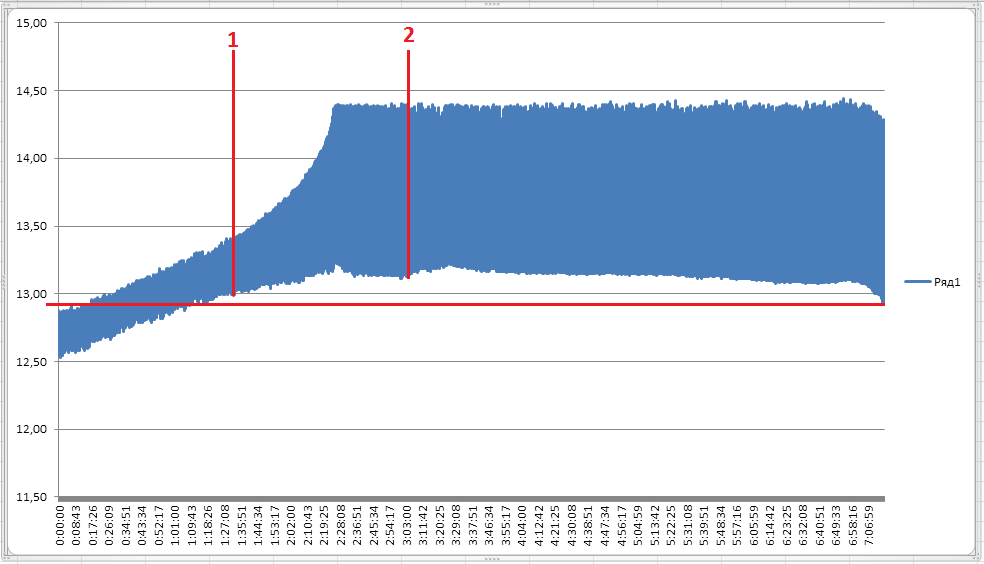The image size is (984, 564).
Task: Click the 14,50 vertical axis label
Action: (31, 91)
